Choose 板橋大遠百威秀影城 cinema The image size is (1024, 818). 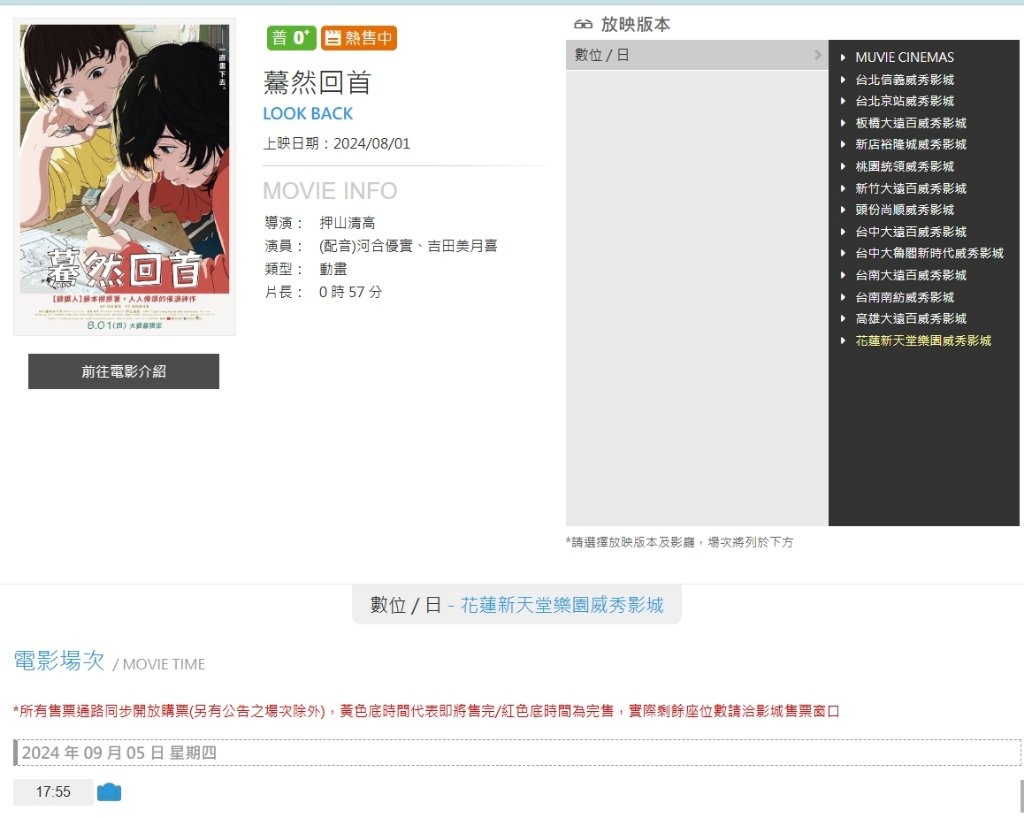point(911,123)
